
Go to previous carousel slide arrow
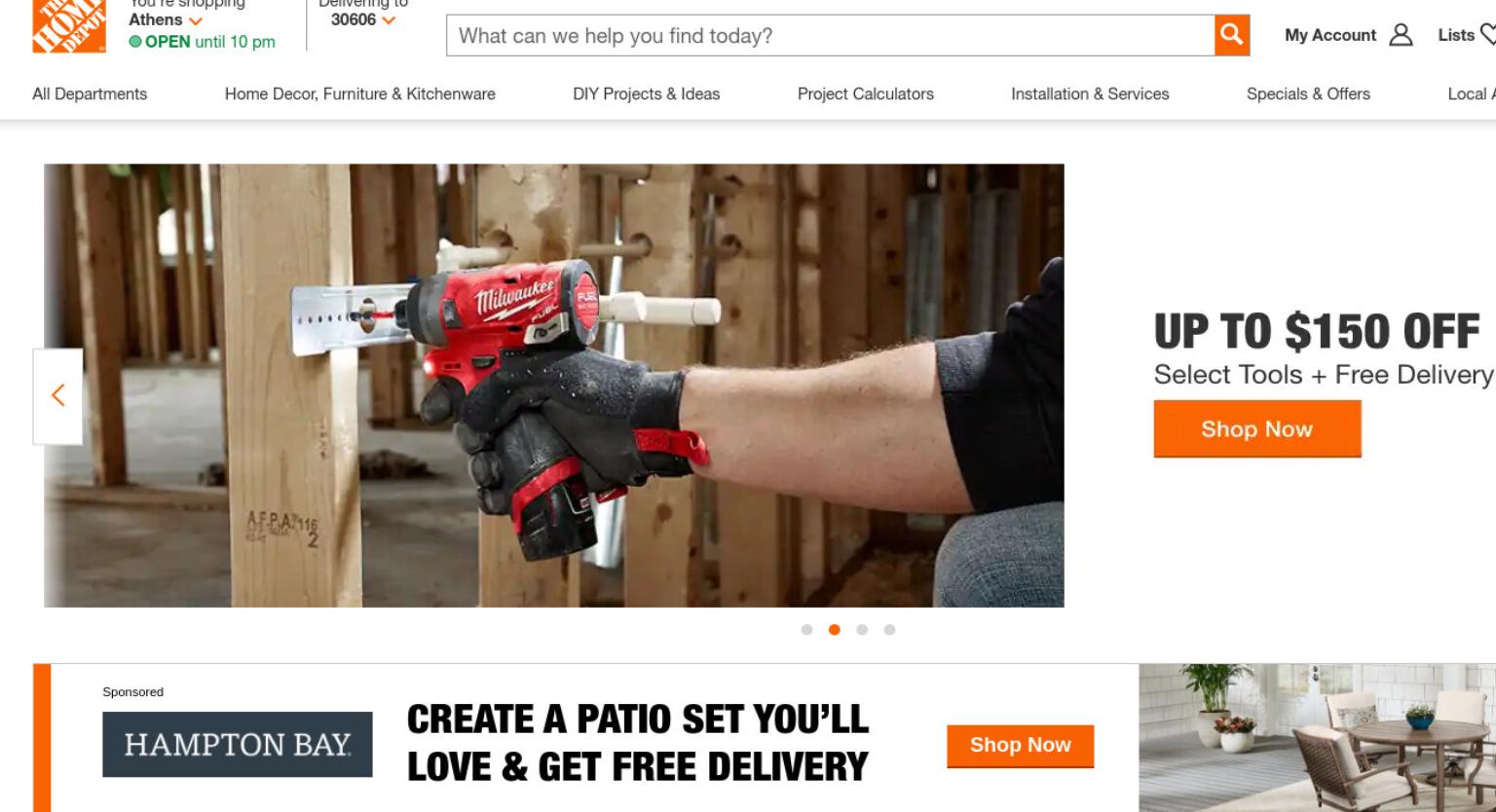click(x=57, y=395)
